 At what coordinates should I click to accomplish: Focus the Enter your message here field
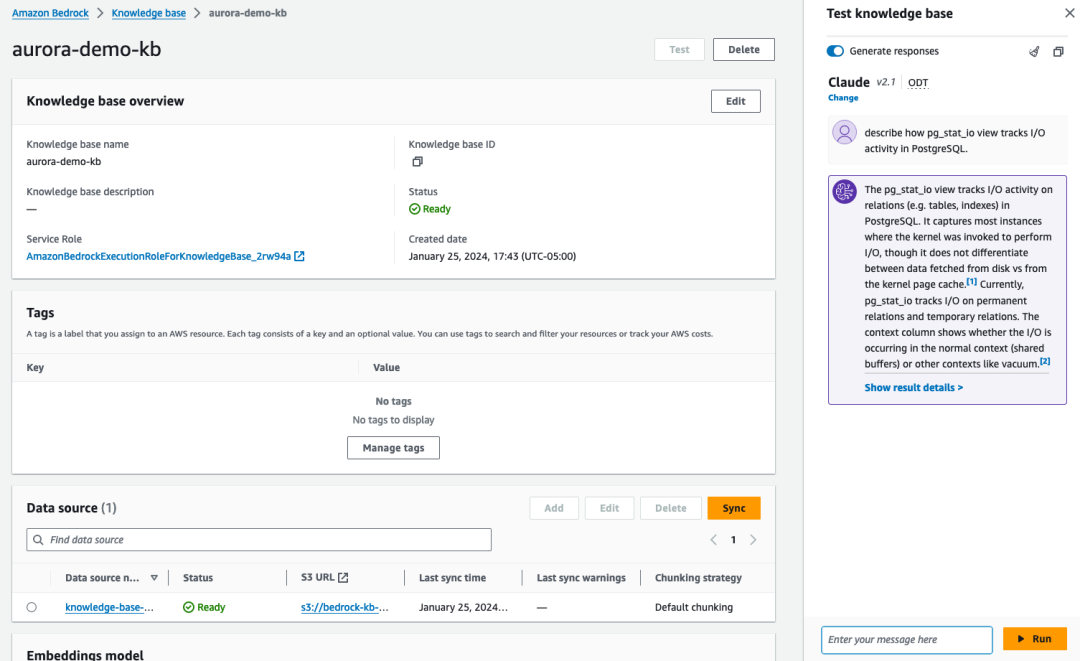[x=907, y=640]
